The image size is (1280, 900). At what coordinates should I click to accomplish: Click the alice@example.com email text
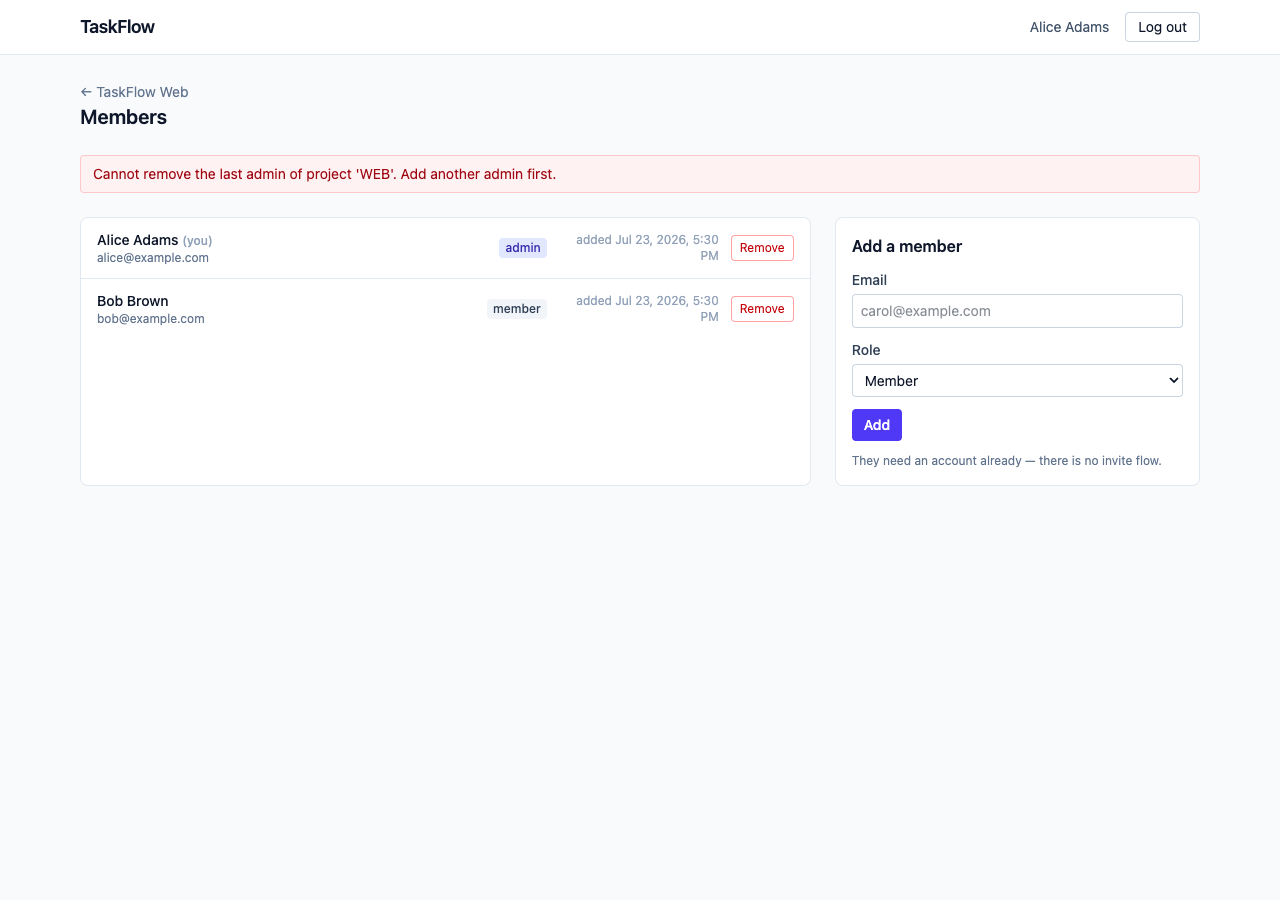click(x=153, y=258)
